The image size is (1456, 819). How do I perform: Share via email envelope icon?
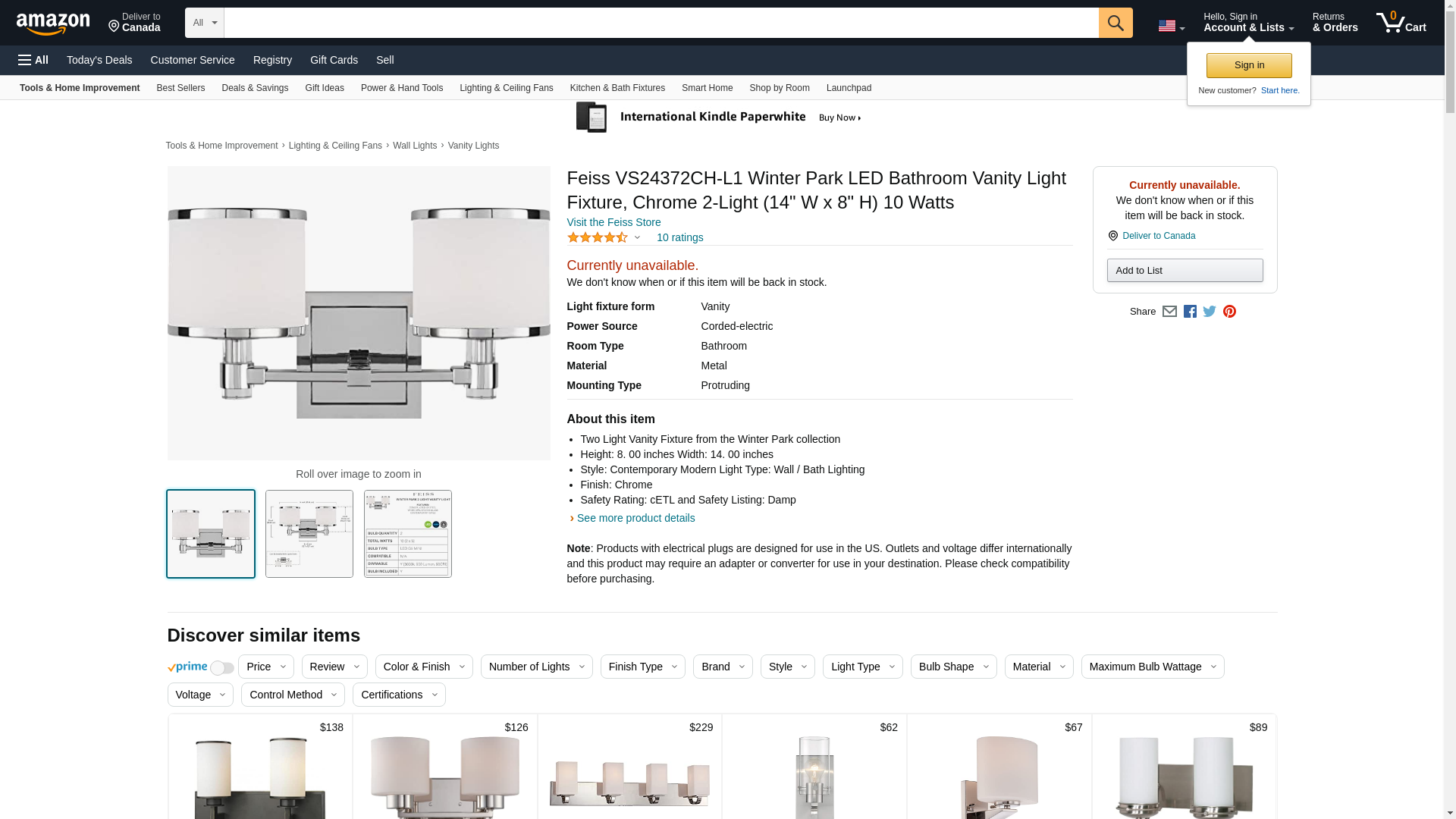(1169, 312)
